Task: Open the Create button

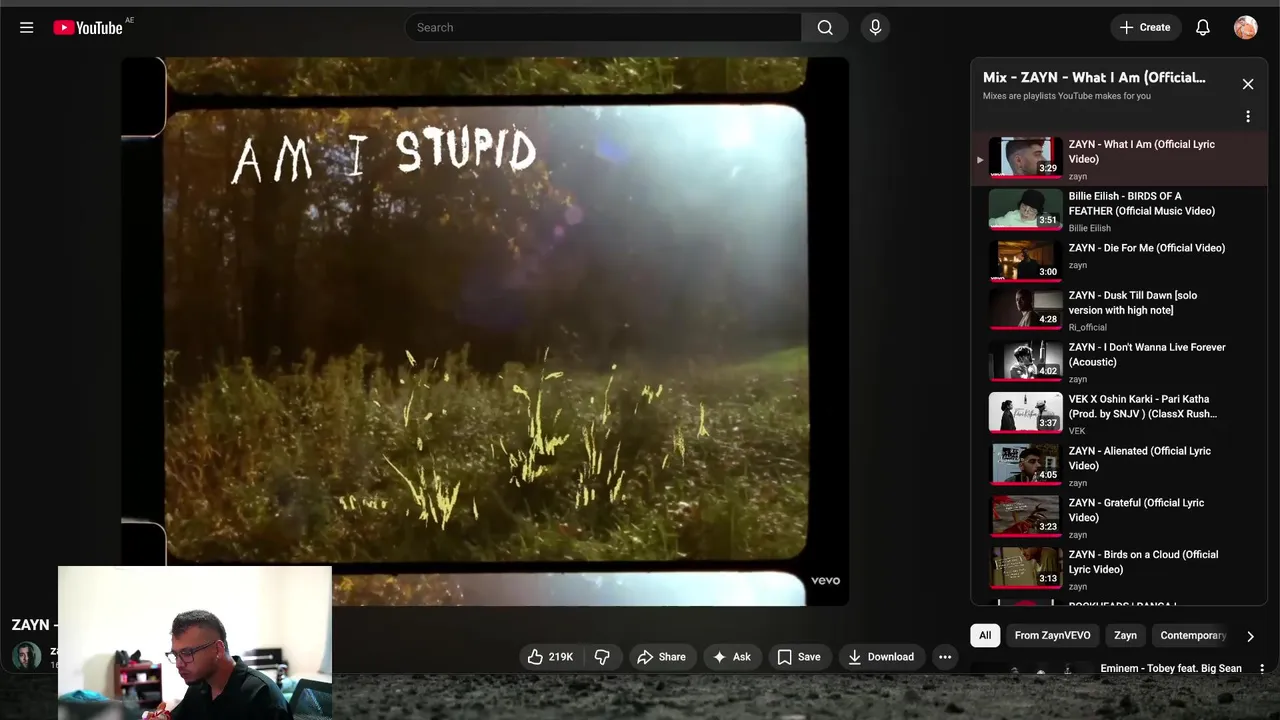Action: point(1145,28)
